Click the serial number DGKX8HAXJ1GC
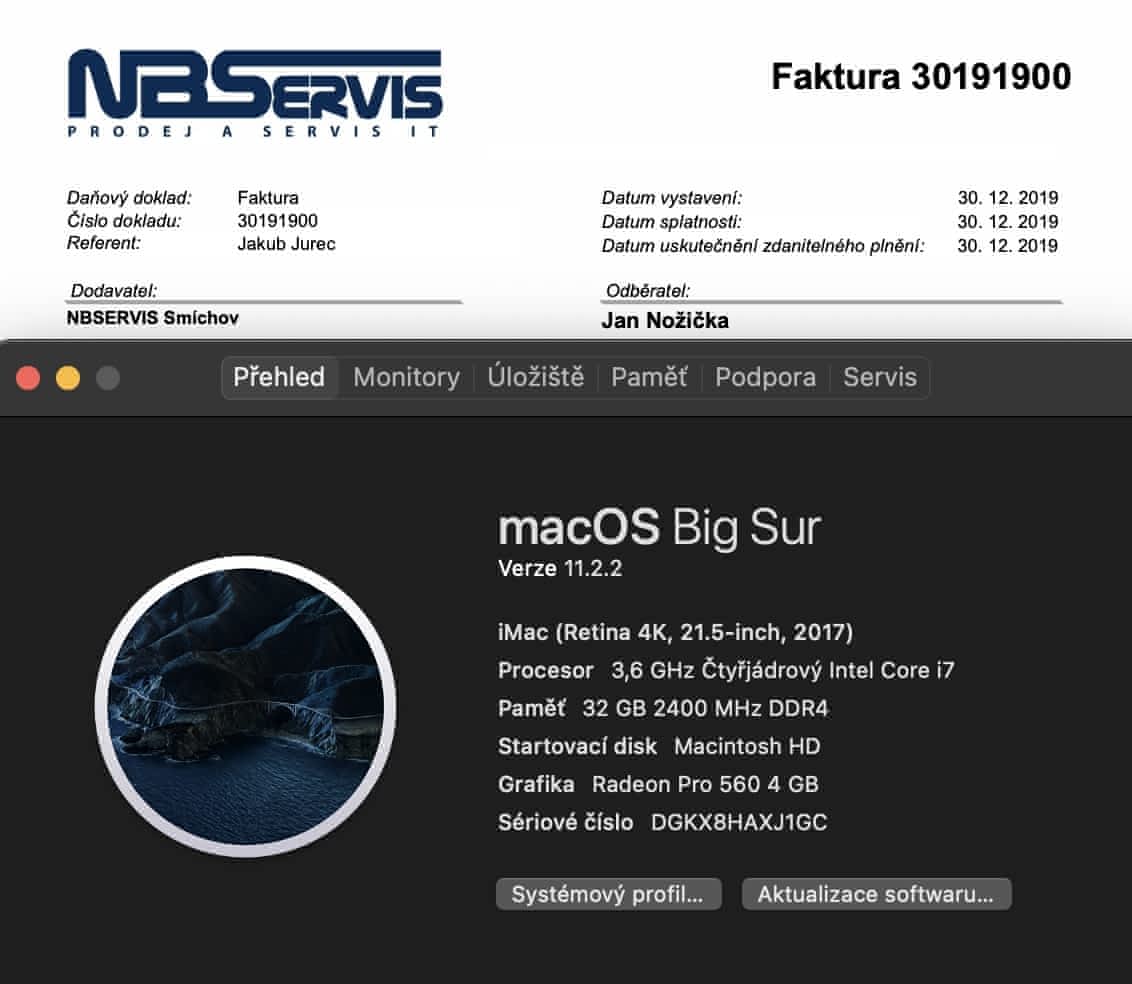This screenshot has height=984, width=1132. tap(739, 822)
